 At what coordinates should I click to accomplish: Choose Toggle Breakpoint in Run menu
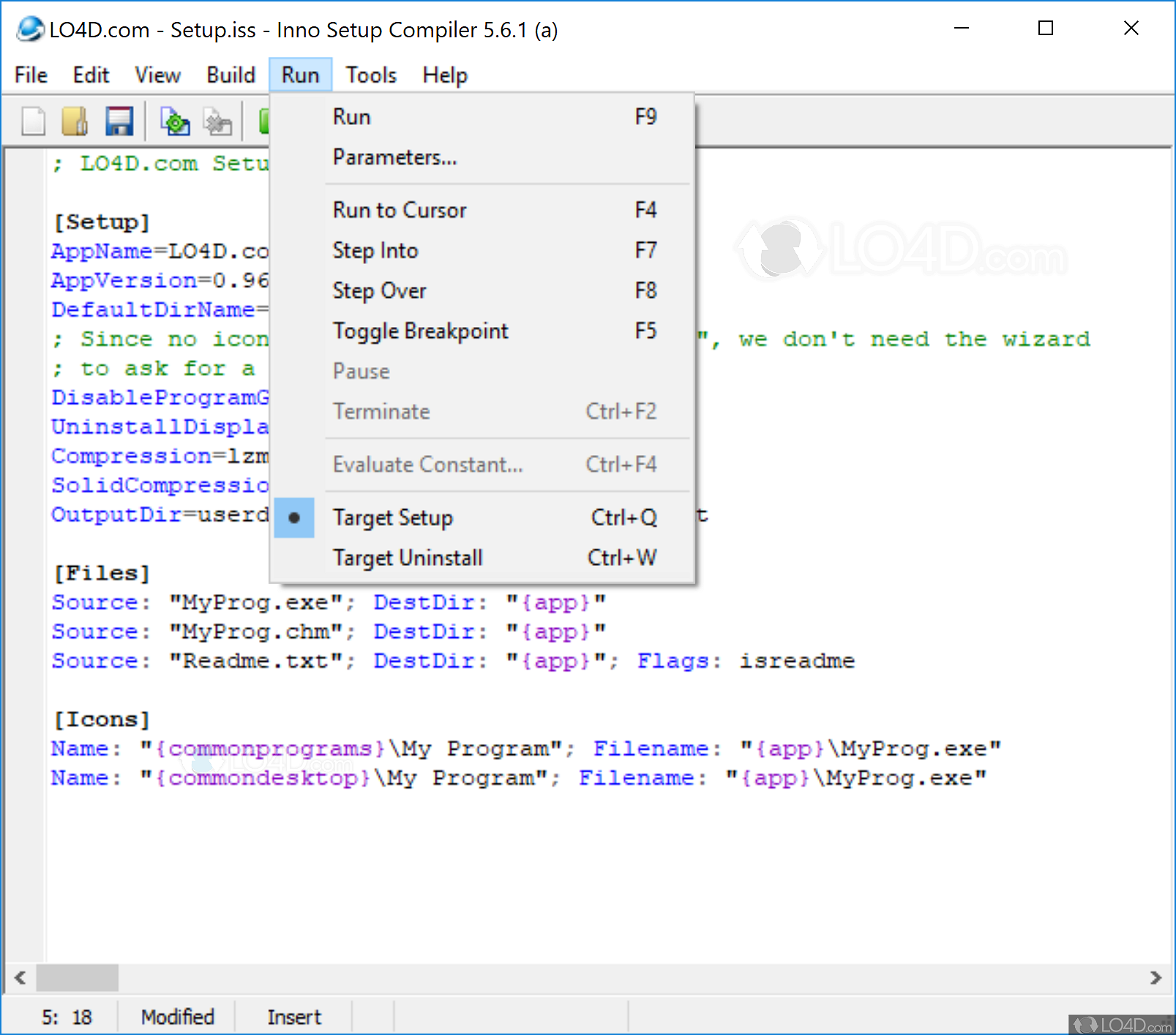click(421, 331)
